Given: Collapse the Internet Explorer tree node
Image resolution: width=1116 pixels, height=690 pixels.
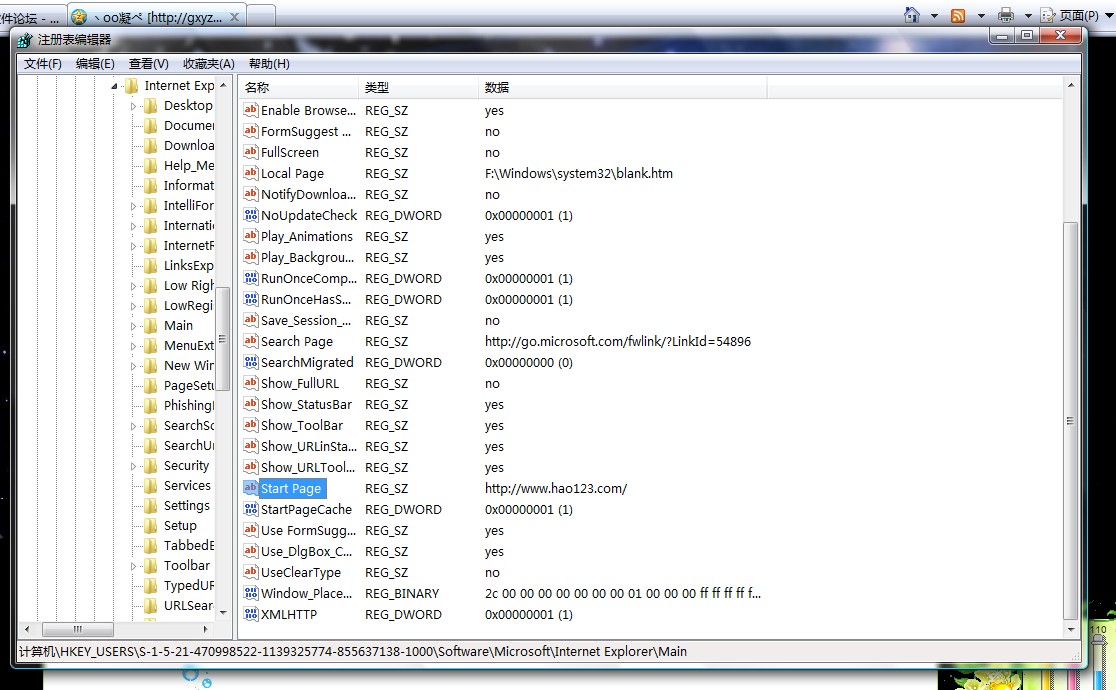Looking at the screenshot, I should click(114, 86).
